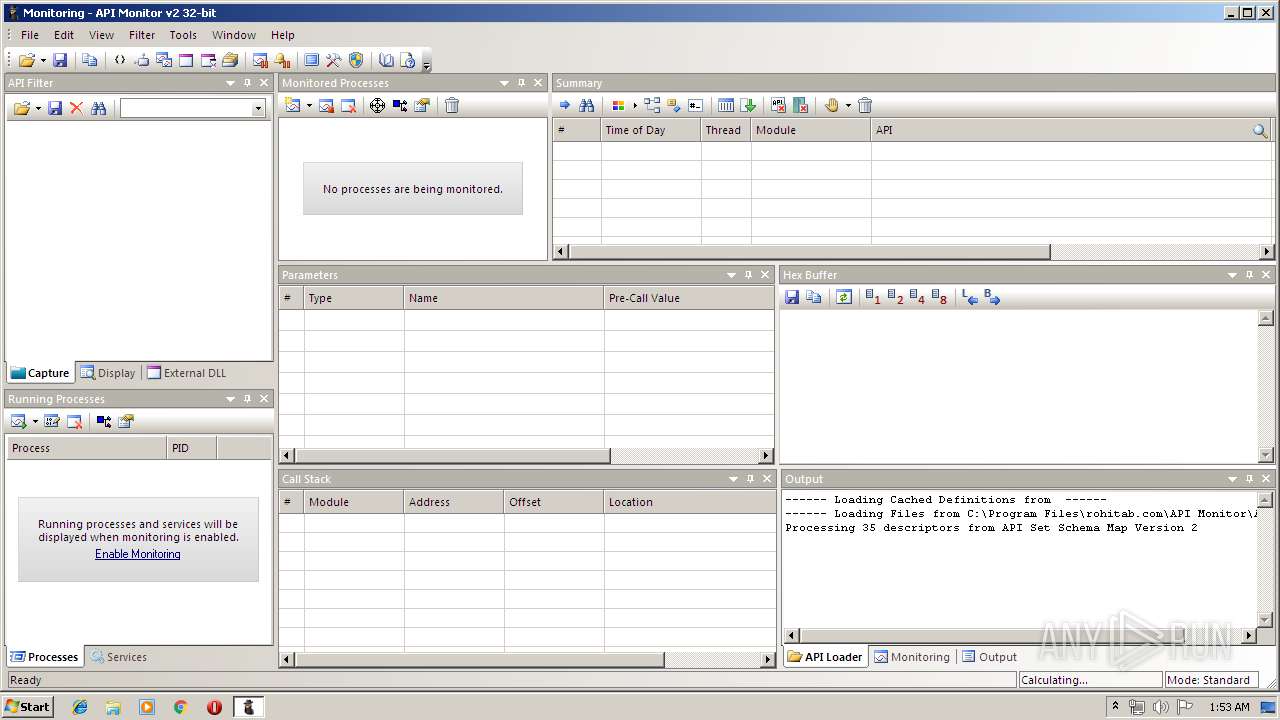Image resolution: width=1280 pixels, height=720 pixels.
Task: Click the shield icon in main toolbar
Action: point(356,60)
